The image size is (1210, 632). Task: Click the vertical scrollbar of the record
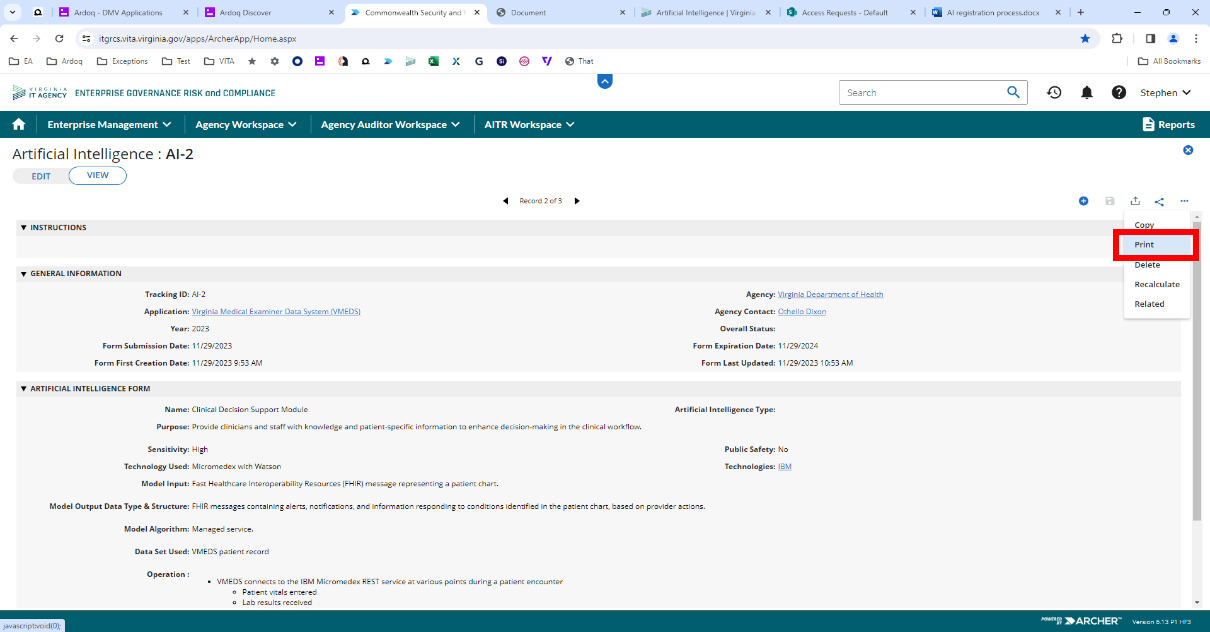pyautogui.click(x=1196, y=370)
